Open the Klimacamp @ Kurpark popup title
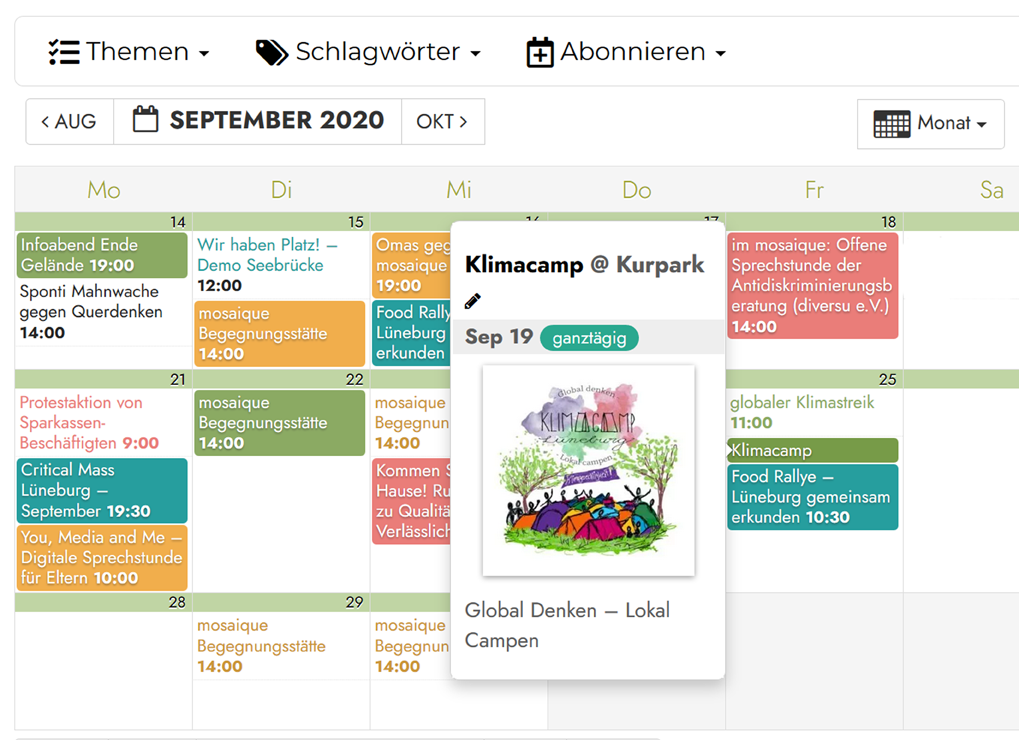1019x740 pixels. [x=584, y=265]
